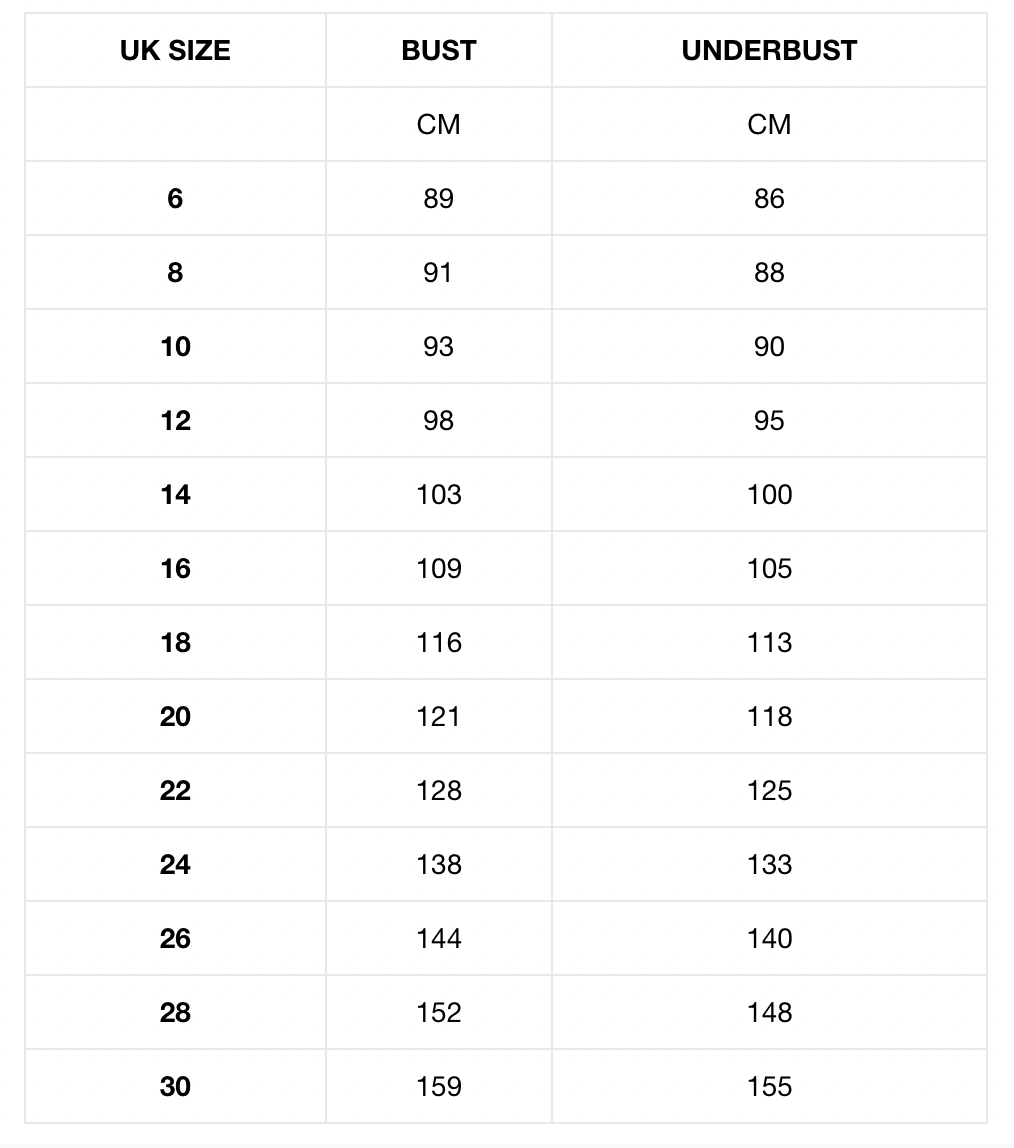Click the UK SIZE column header
The height and width of the screenshot is (1148, 1014).
coord(175,51)
